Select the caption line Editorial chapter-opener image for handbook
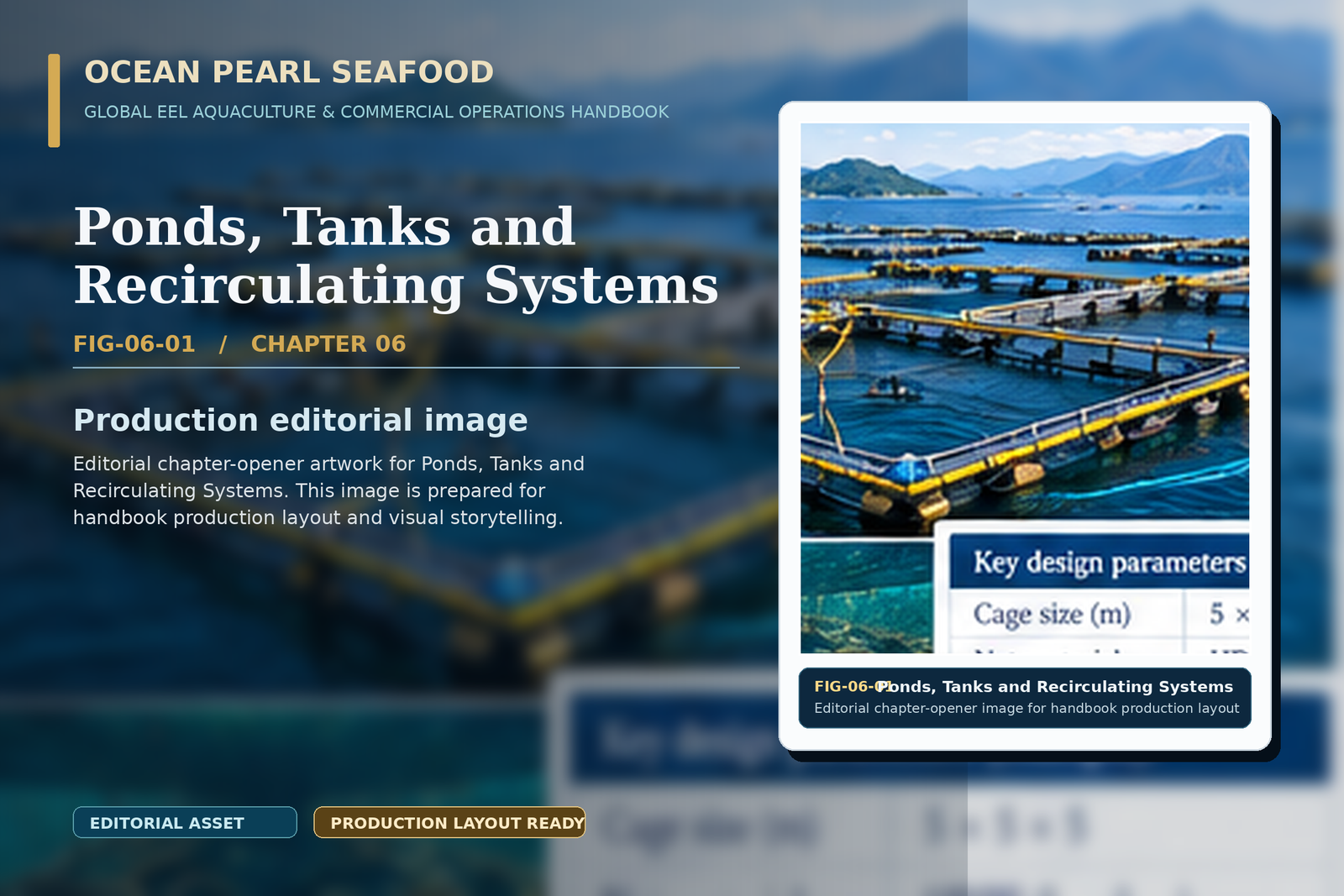 tap(1026, 708)
